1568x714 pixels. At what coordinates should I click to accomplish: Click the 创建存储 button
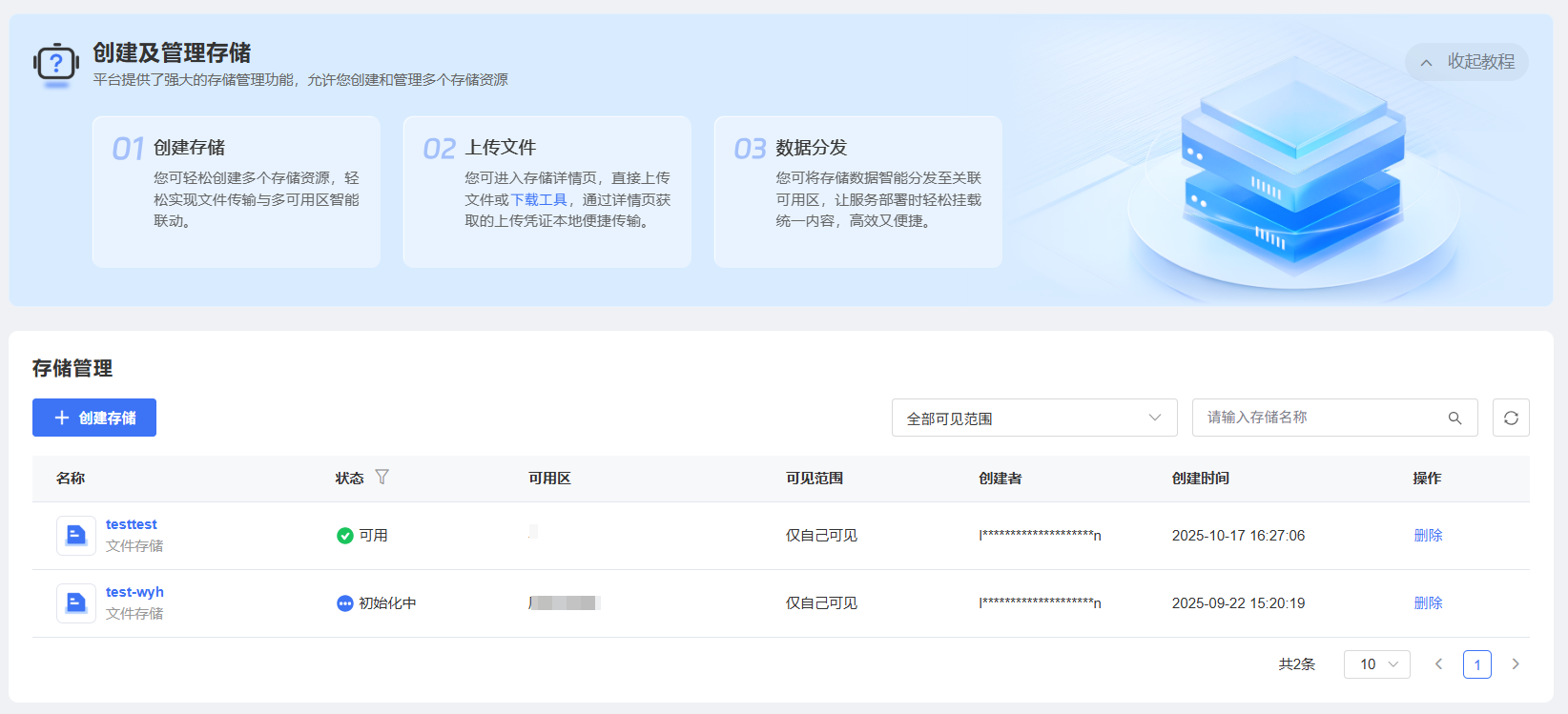[94, 418]
